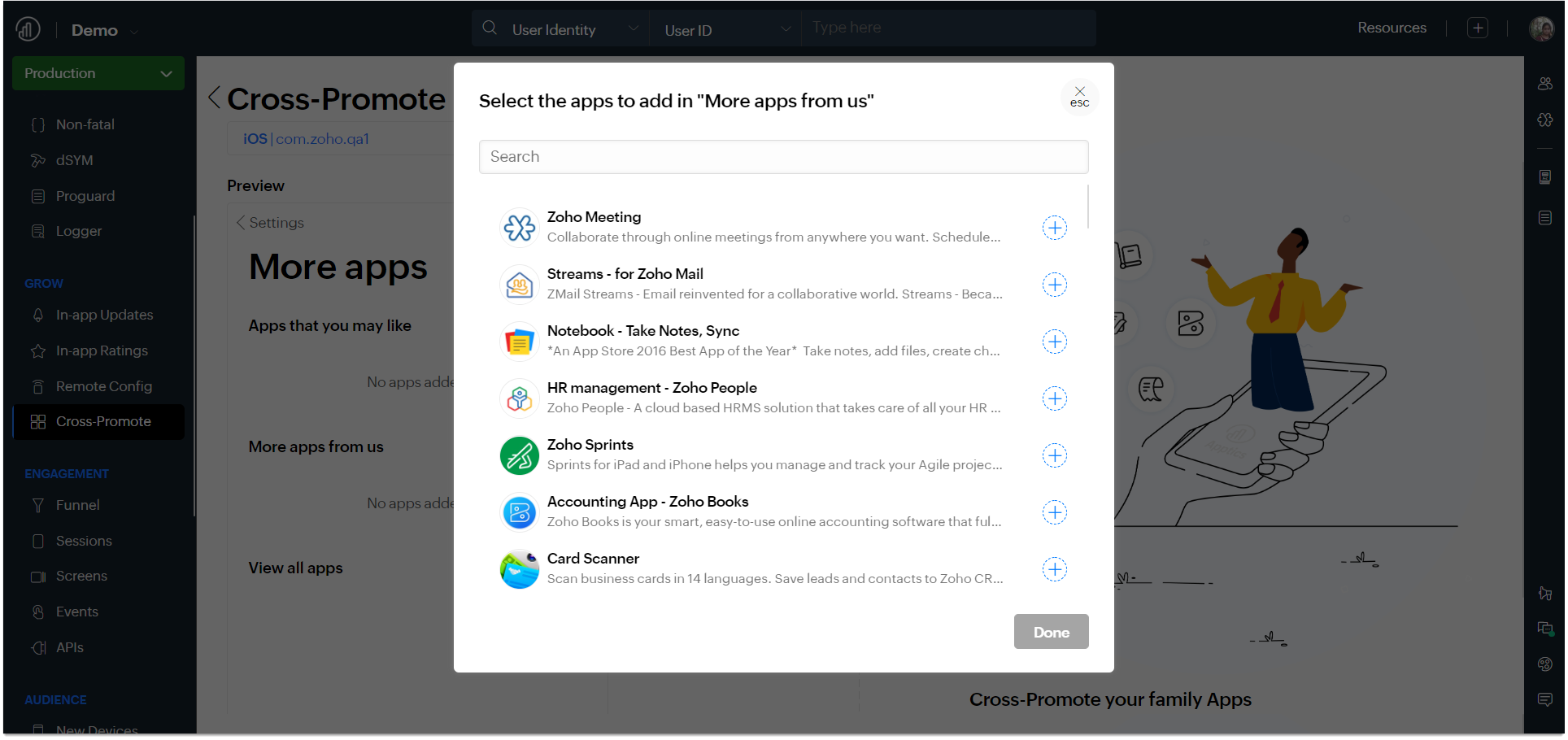Click the app logo in the top bar
The image size is (1568, 740).
click(x=28, y=29)
